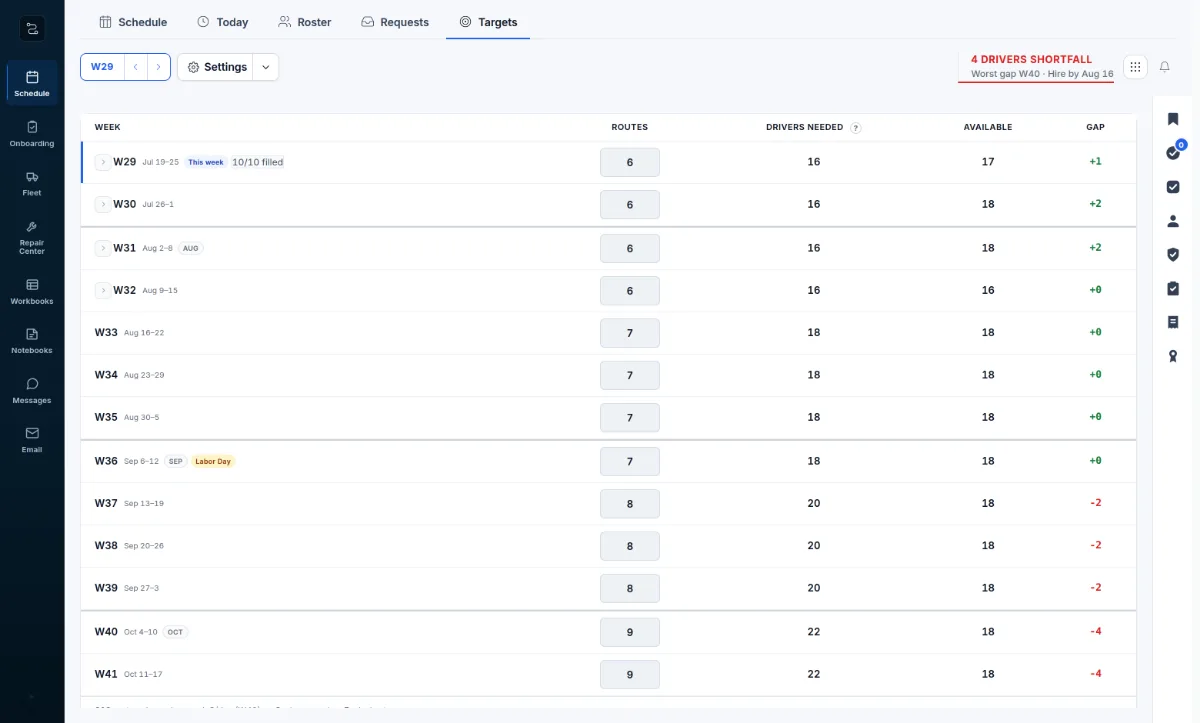Click the AUG tag on W31
This screenshot has height=723, width=1200.
point(190,248)
